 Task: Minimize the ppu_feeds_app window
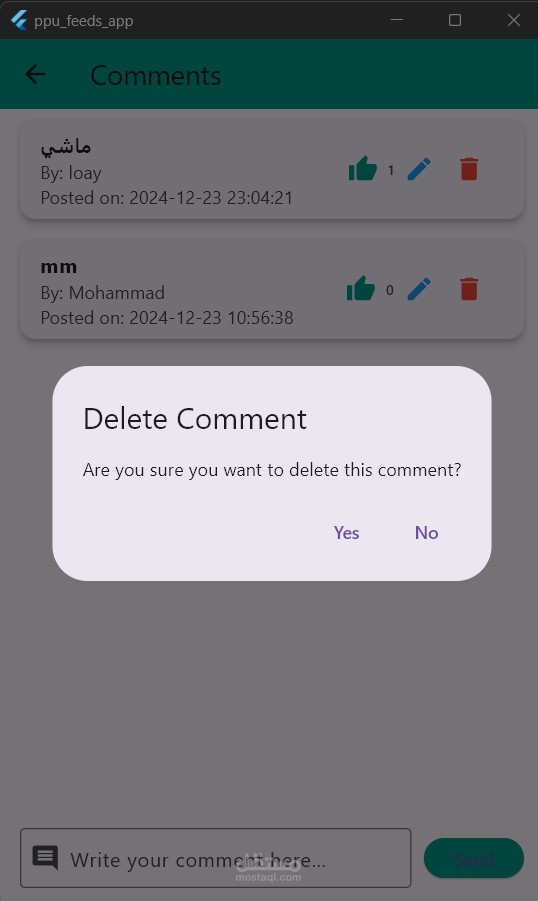397,20
